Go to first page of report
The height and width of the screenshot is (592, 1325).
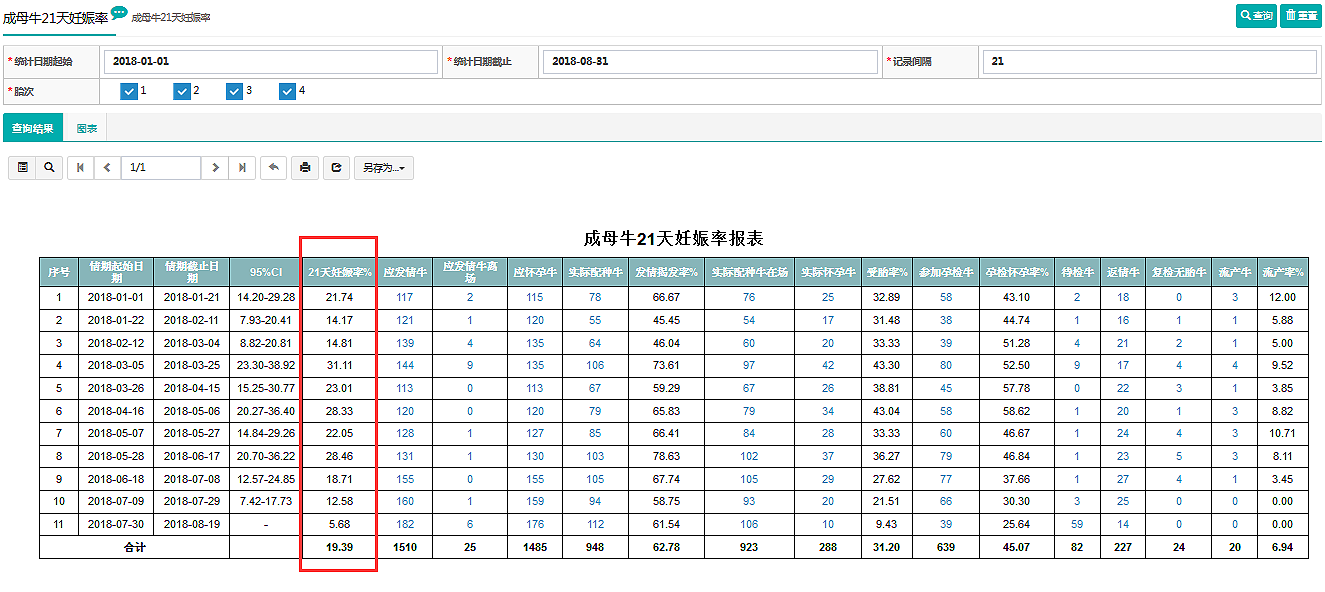pos(81,168)
